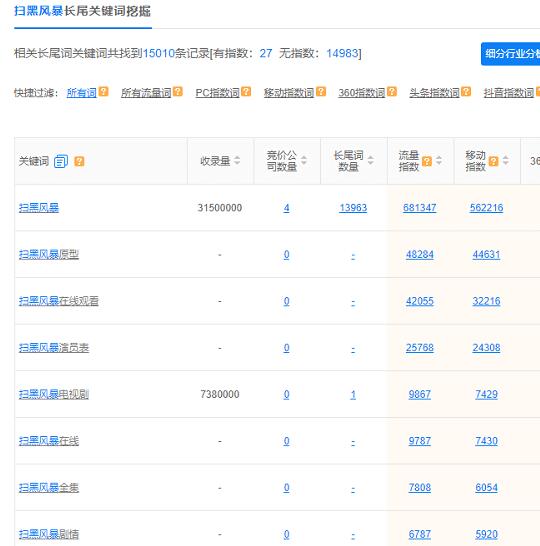Click traffic index 9787
540x546 pixels.
click(420, 441)
